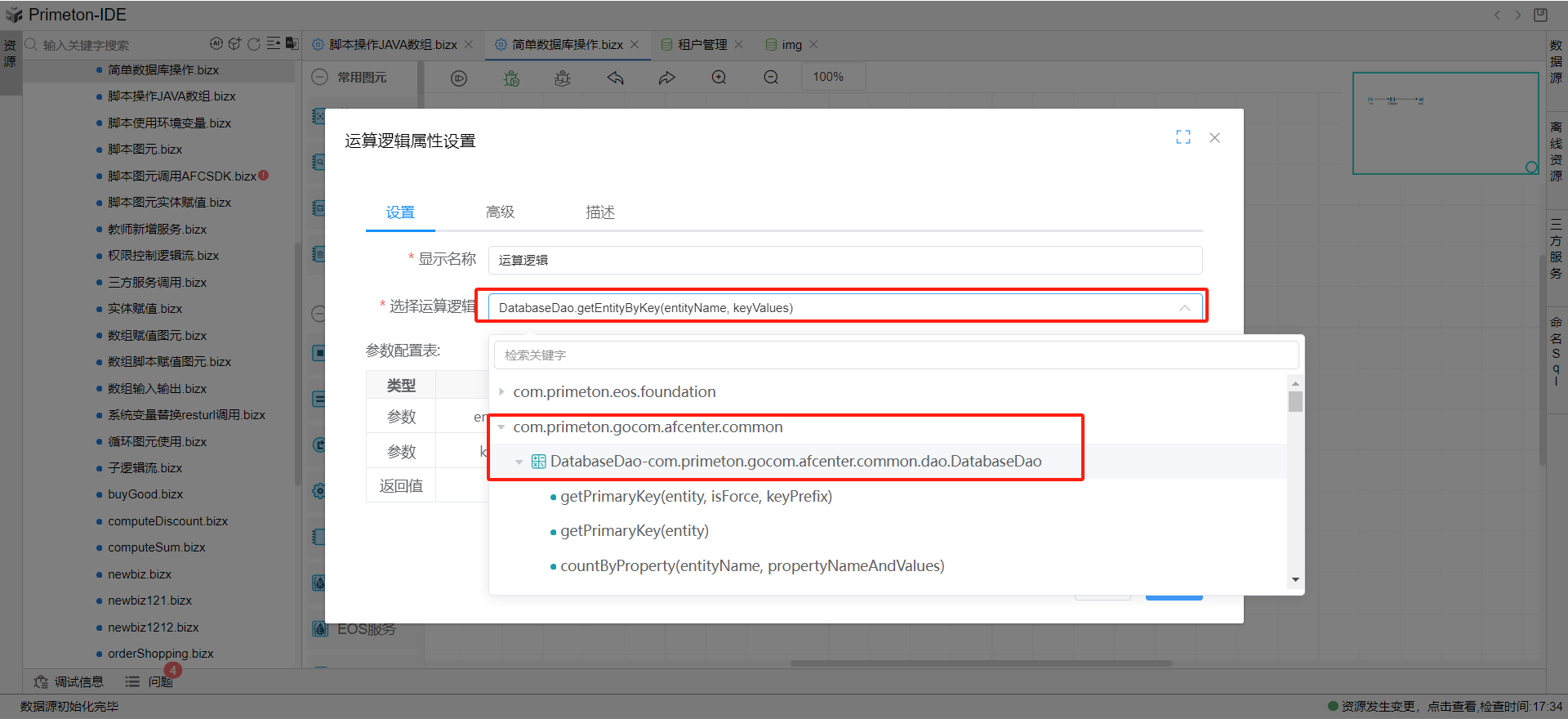1568x719 pixels.
Task: Click the 检索关键字 search field
Action: point(895,355)
